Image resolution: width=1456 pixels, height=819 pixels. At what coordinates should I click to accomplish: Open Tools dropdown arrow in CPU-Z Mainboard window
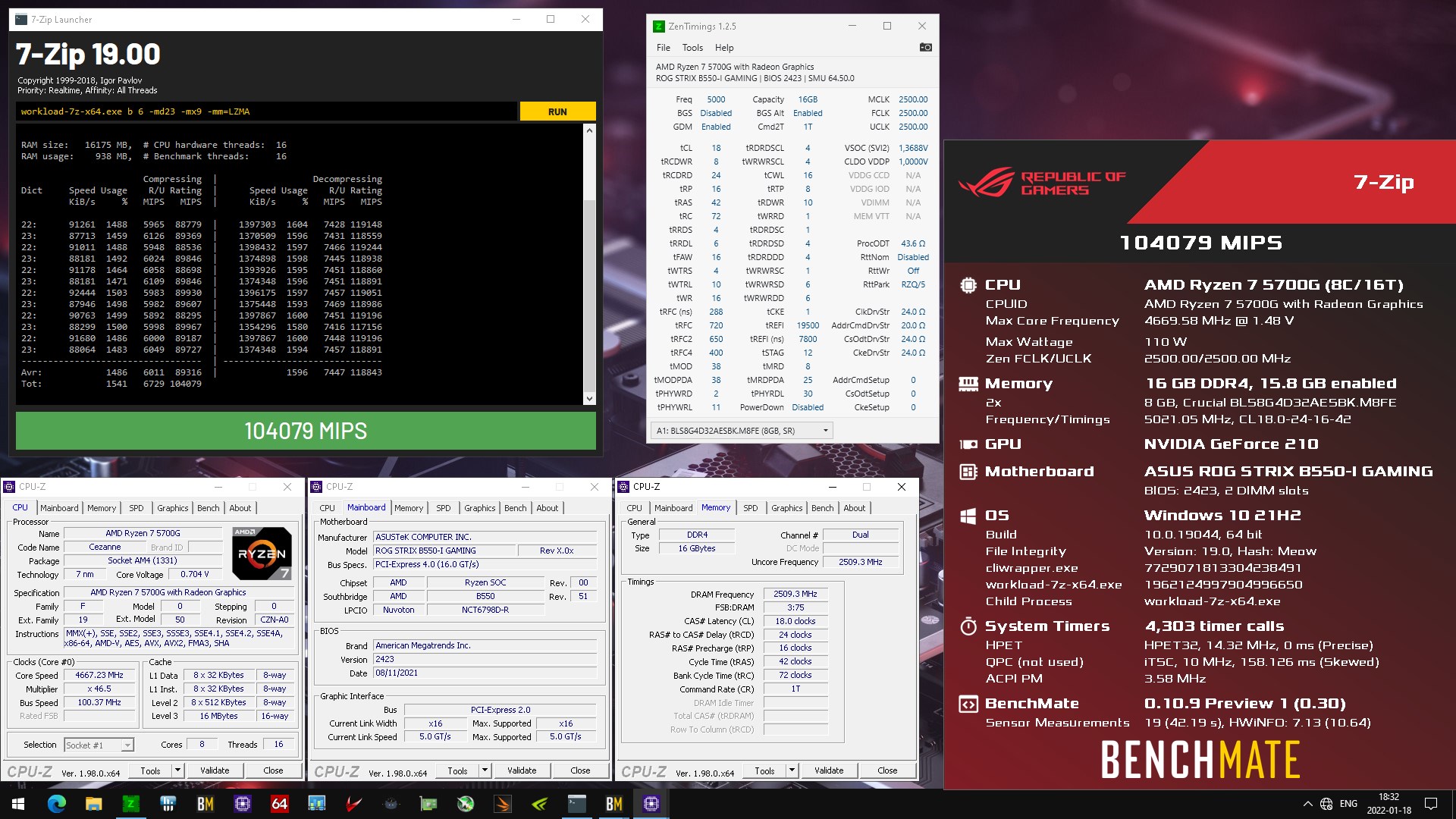485,770
